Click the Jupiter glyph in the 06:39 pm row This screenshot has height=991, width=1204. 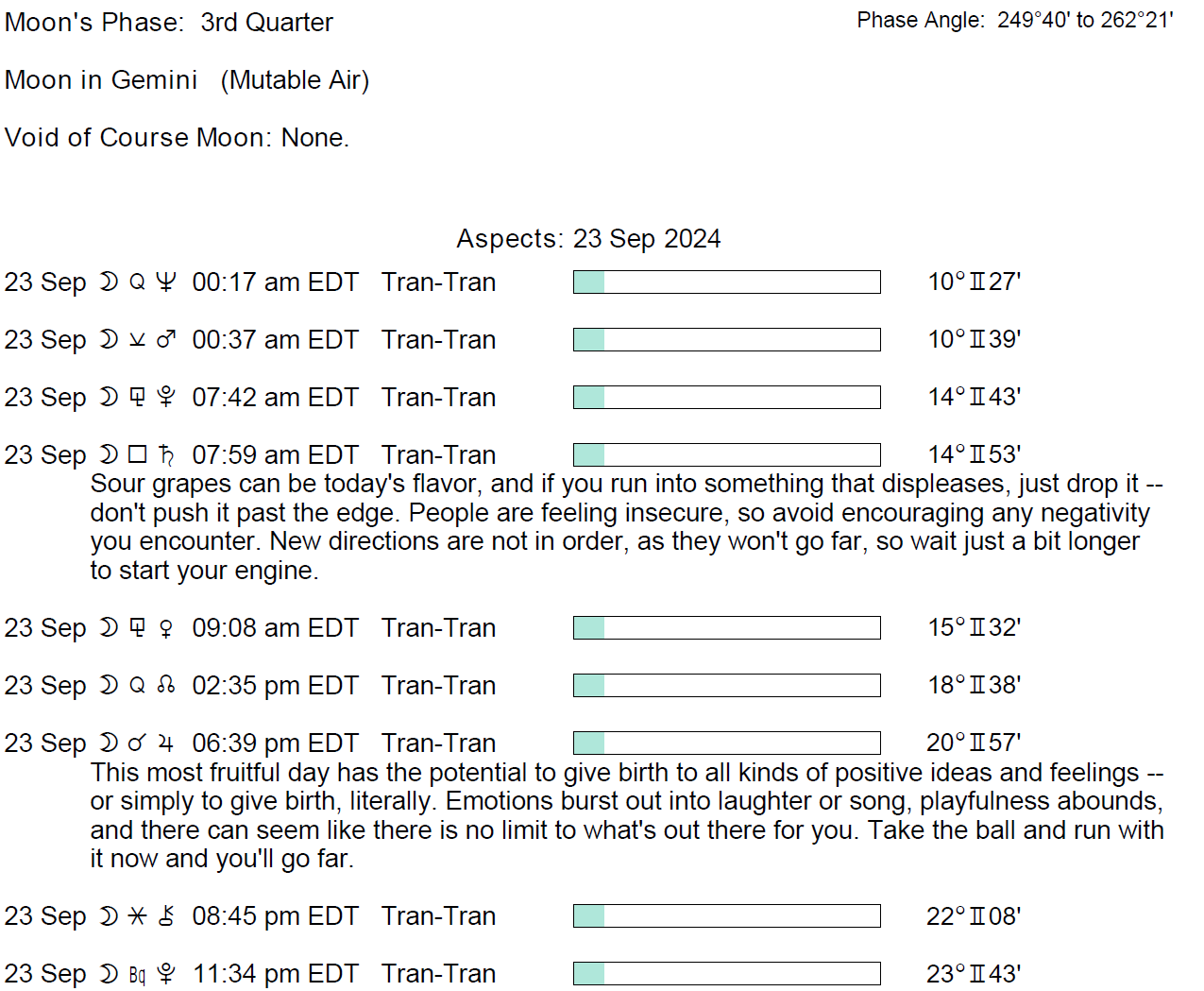point(166,743)
